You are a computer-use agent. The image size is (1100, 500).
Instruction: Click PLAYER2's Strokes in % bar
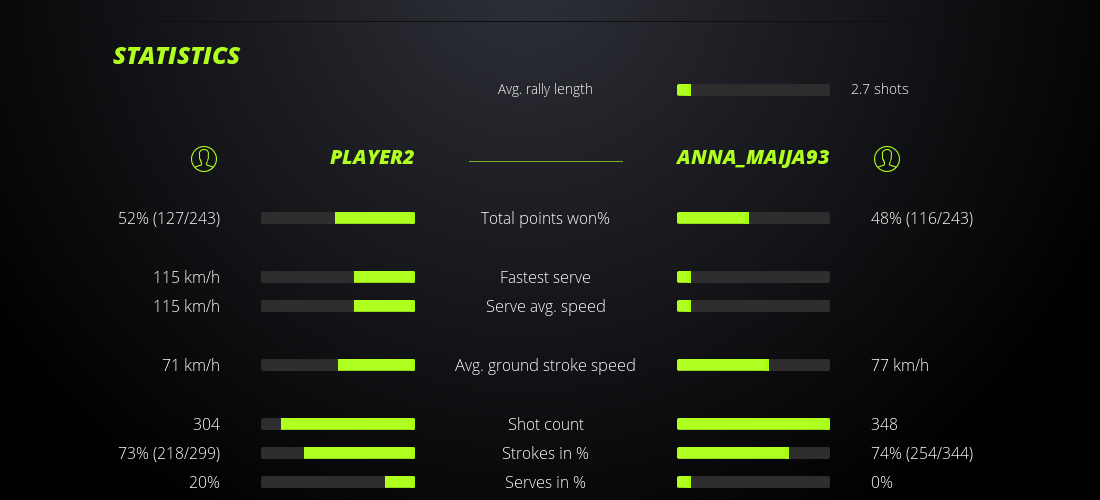pyautogui.click(x=338, y=453)
